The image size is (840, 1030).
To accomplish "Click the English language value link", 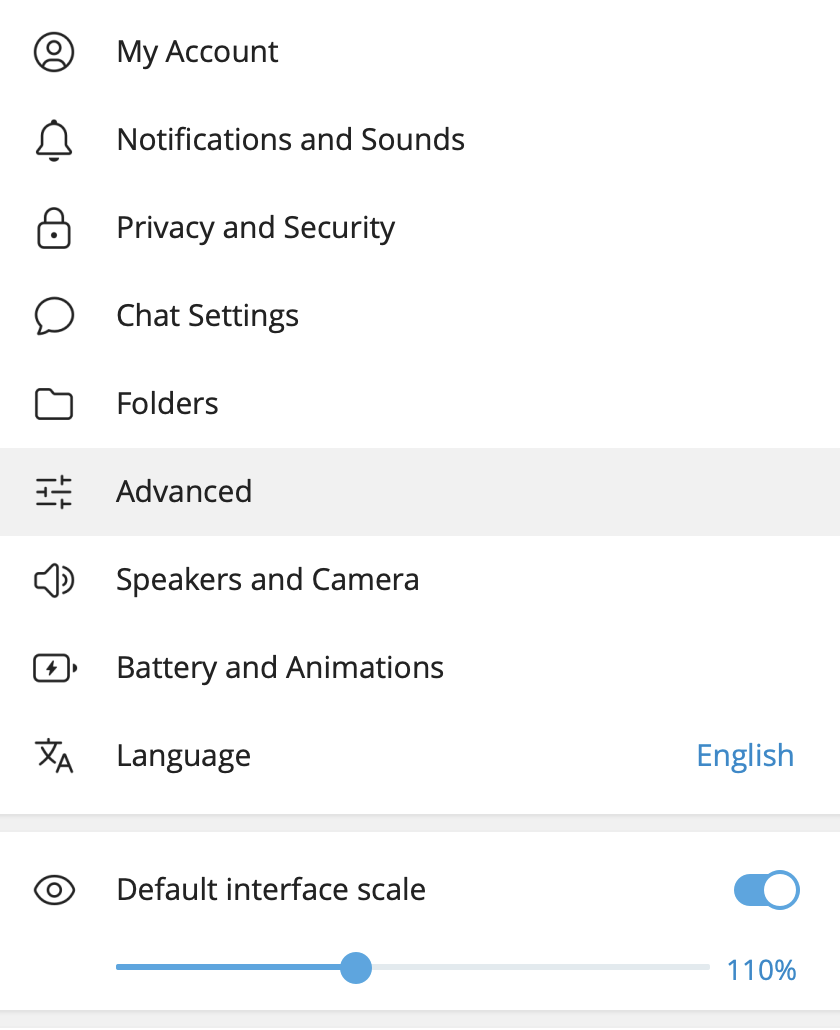I will [745, 756].
